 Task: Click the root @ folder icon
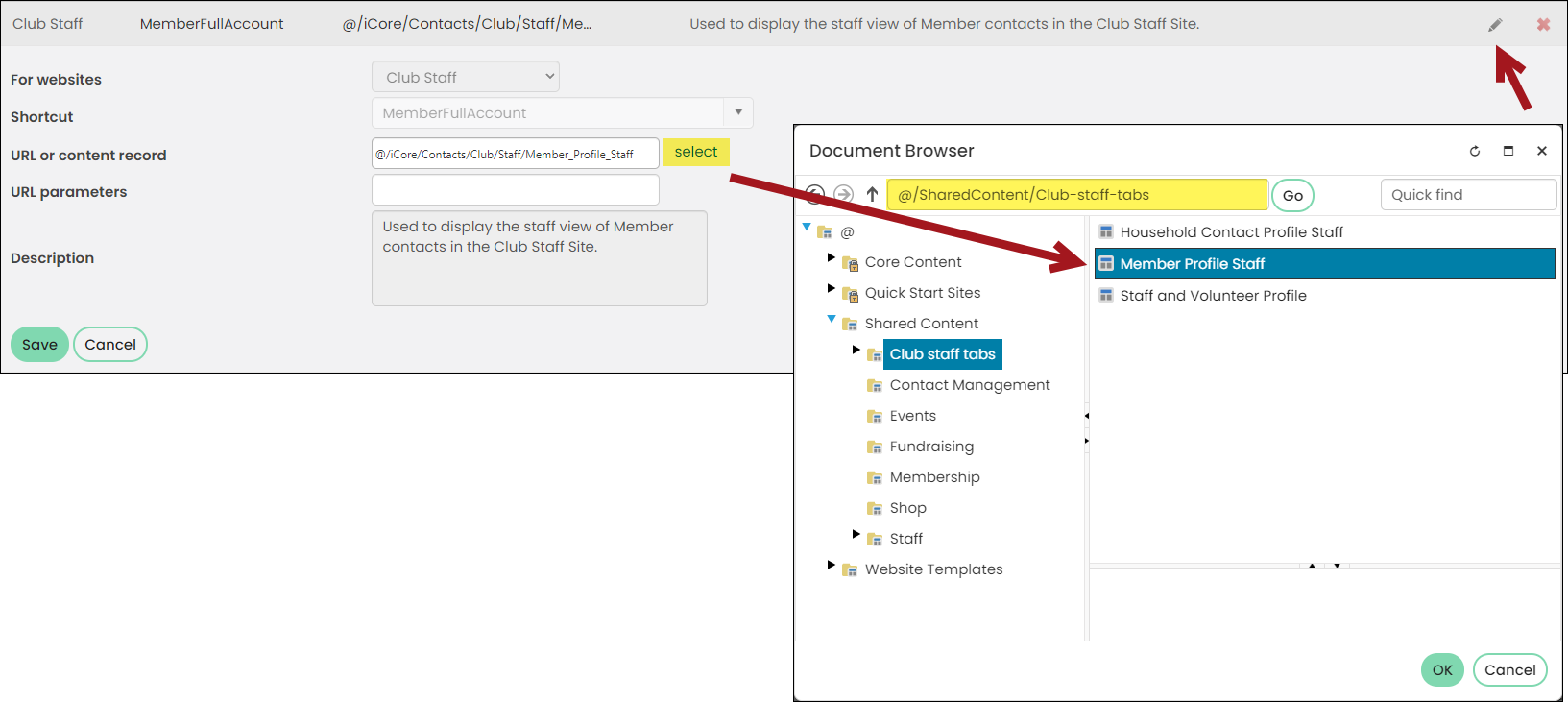coord(825,231)
